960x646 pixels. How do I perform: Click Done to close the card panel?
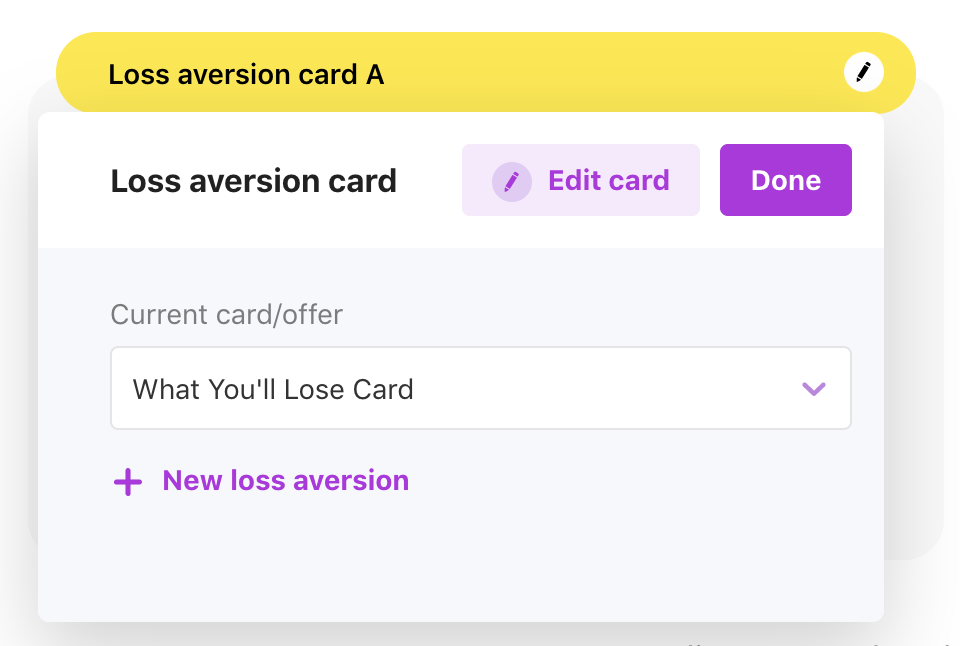pos(785,180)
